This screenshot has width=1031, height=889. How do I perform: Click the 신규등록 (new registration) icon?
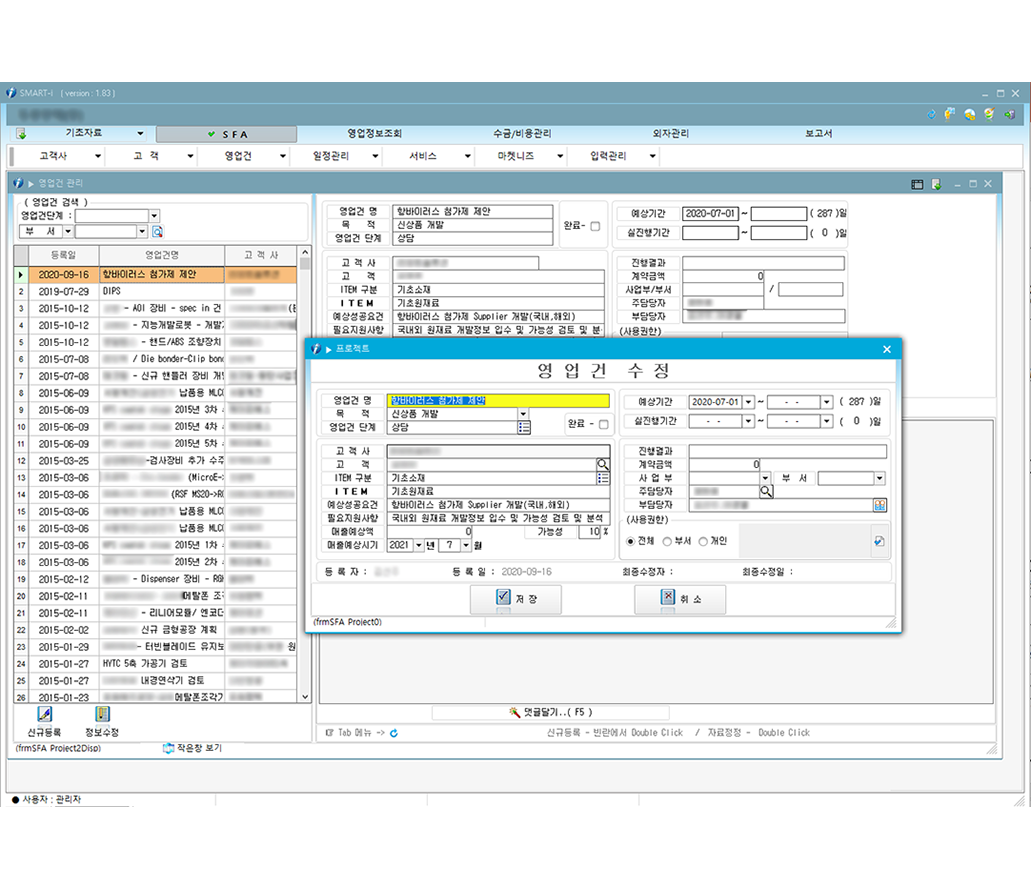[x=44, y=715]
